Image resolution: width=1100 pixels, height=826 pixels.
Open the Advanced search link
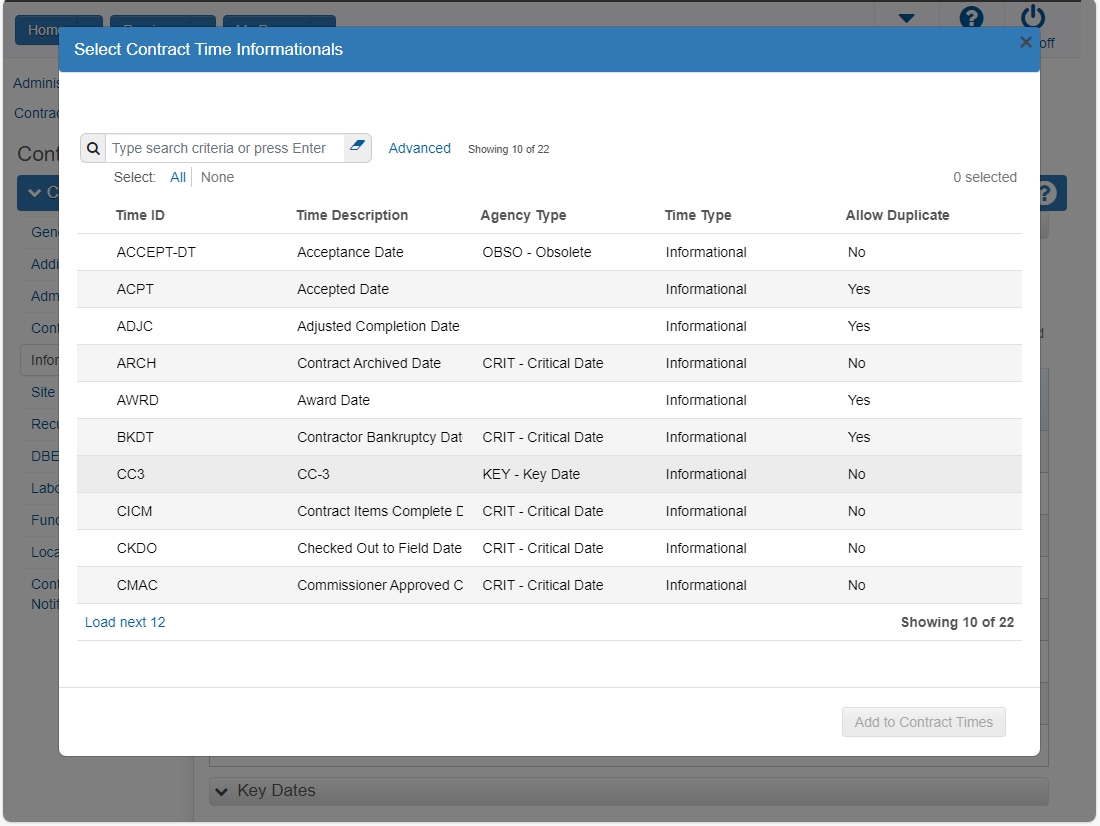(420, 148)
